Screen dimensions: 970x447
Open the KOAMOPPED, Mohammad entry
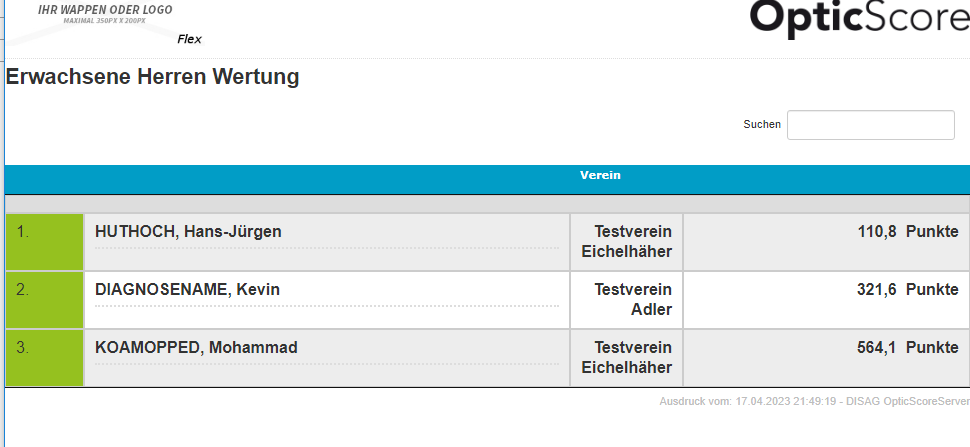196,348
